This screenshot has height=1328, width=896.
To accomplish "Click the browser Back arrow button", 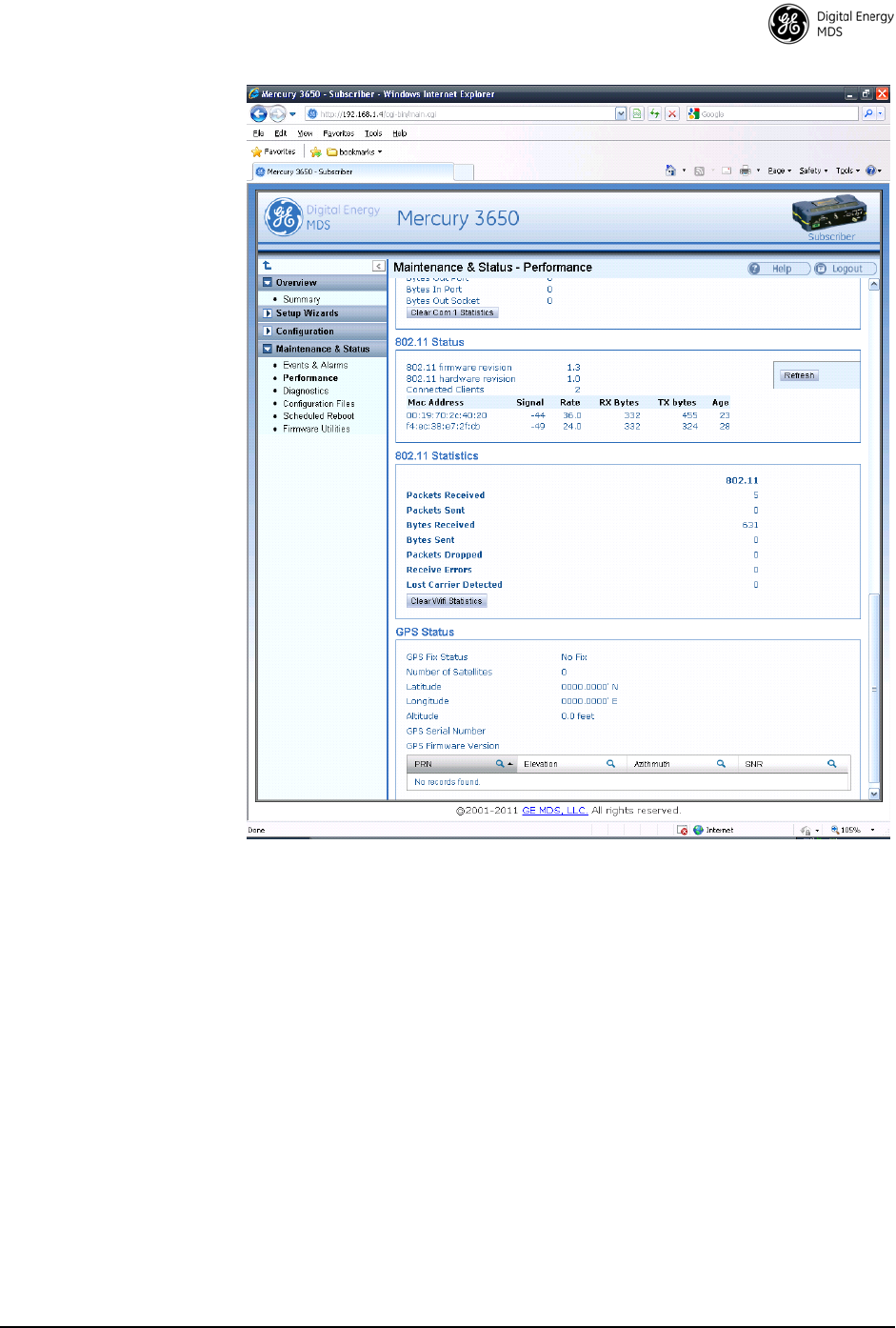I will coord(258,113).
